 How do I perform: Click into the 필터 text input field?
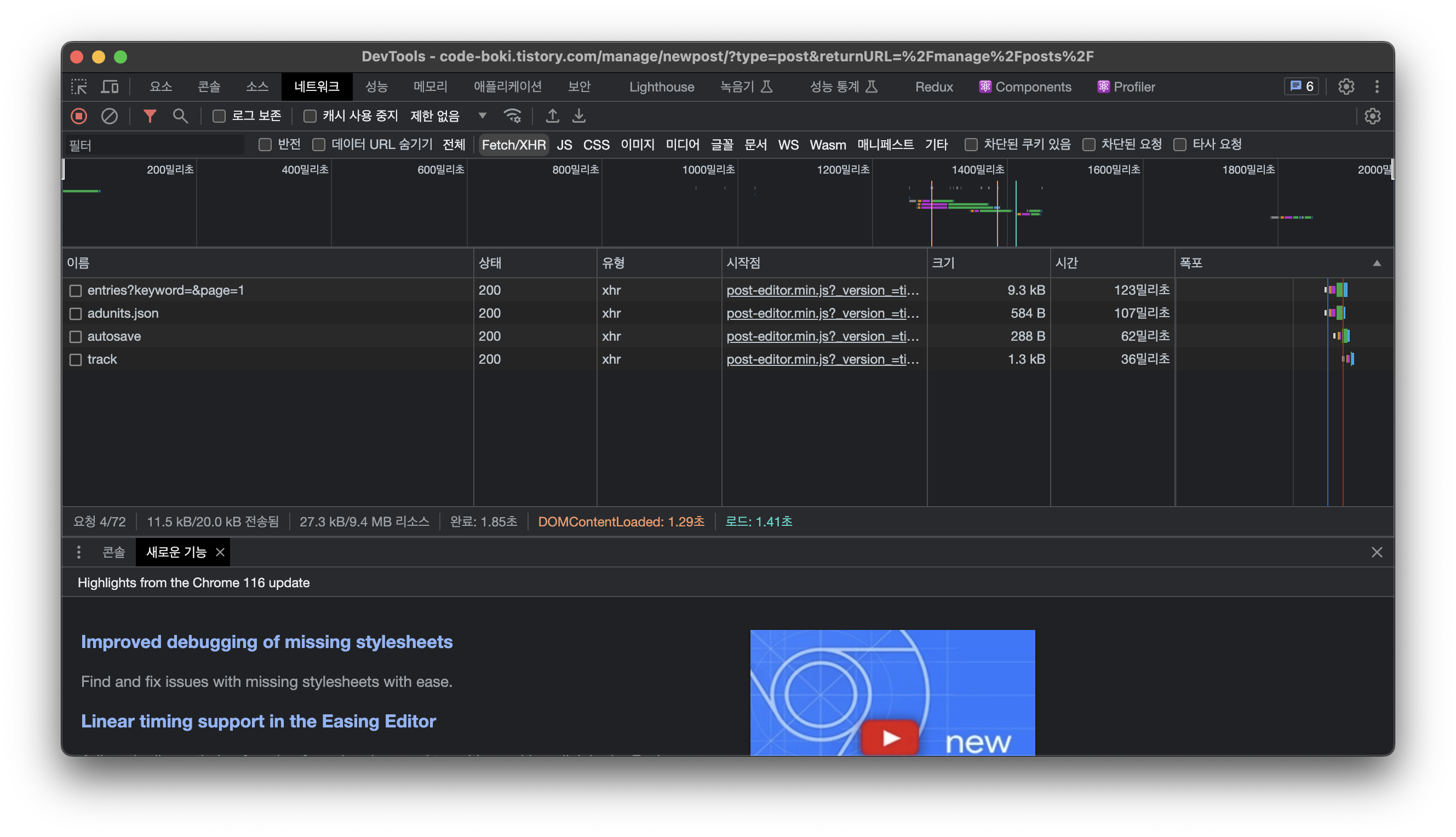click(155, 145)
